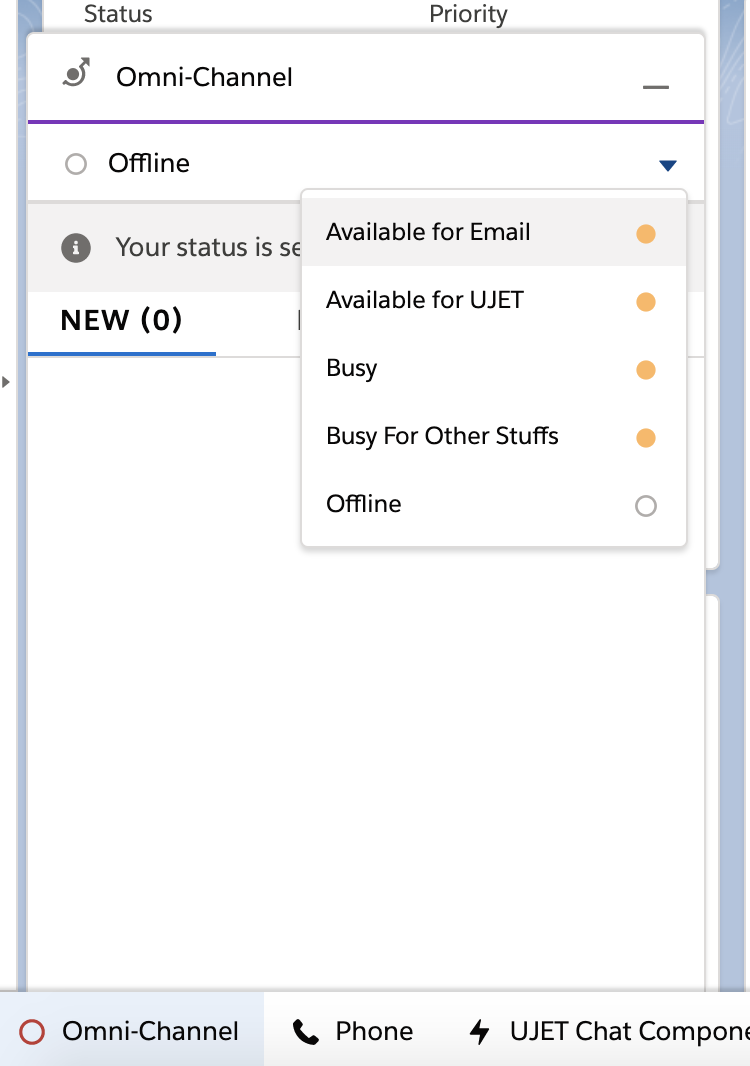This screenshot has height=1066, width=750.
Task: Minimize the Omni-Channel panel
Action: (x=655, y=88)
